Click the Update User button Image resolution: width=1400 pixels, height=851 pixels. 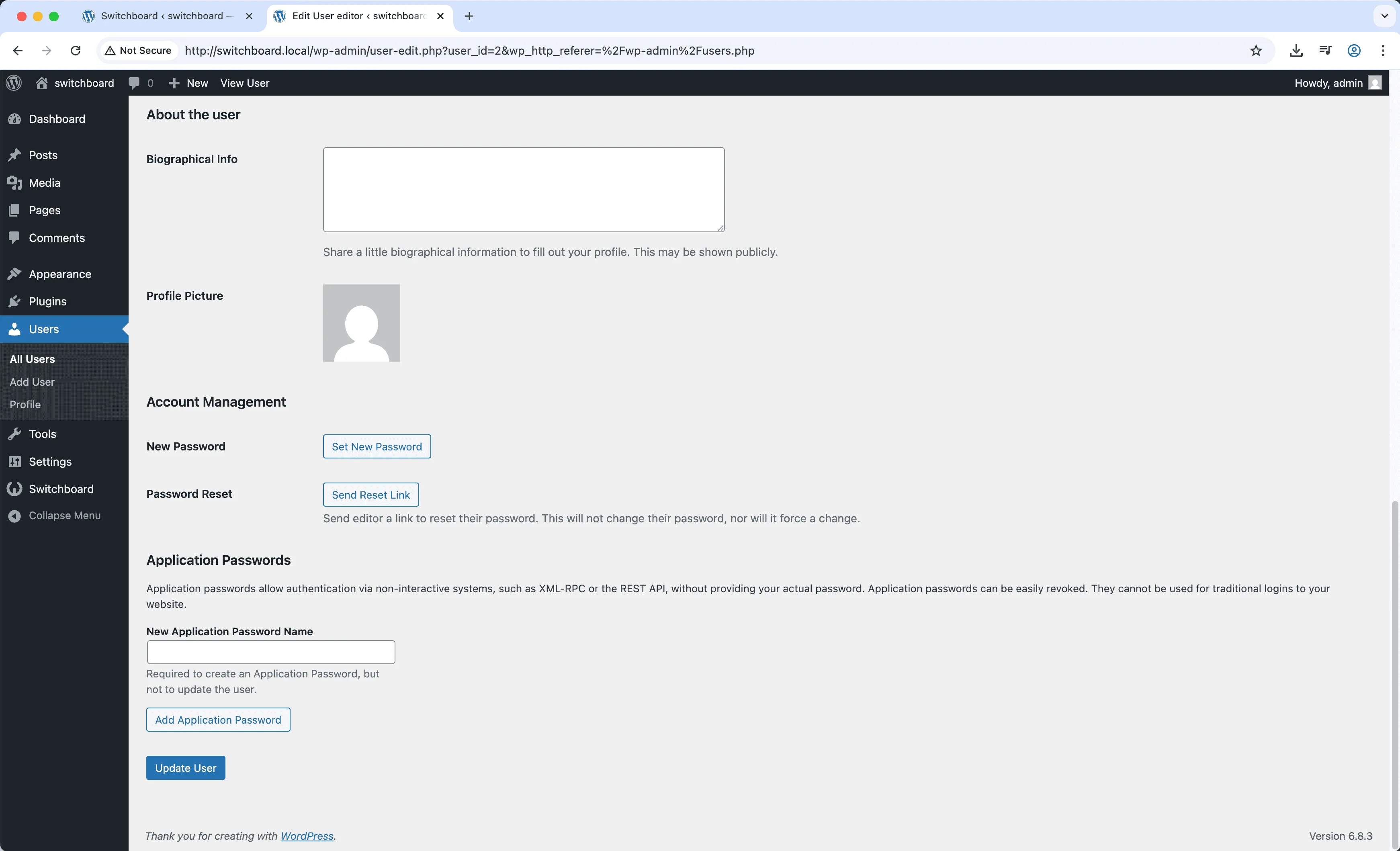tap(185, 767)
